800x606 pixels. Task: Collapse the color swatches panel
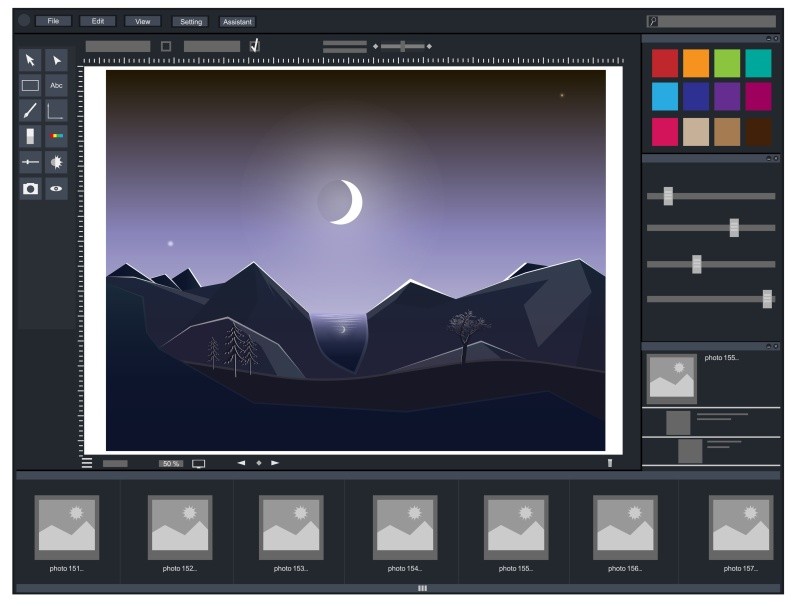click(x=767, y=37)
